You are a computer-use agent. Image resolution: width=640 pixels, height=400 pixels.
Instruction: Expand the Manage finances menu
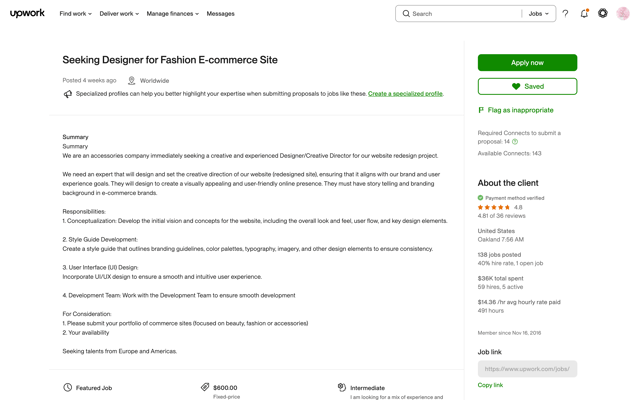point(173,13)
